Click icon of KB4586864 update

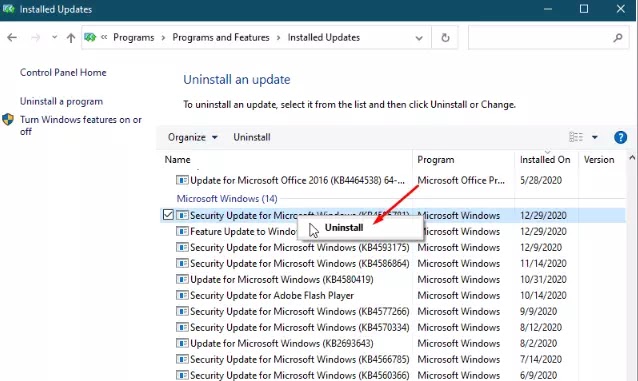[182, 263]
